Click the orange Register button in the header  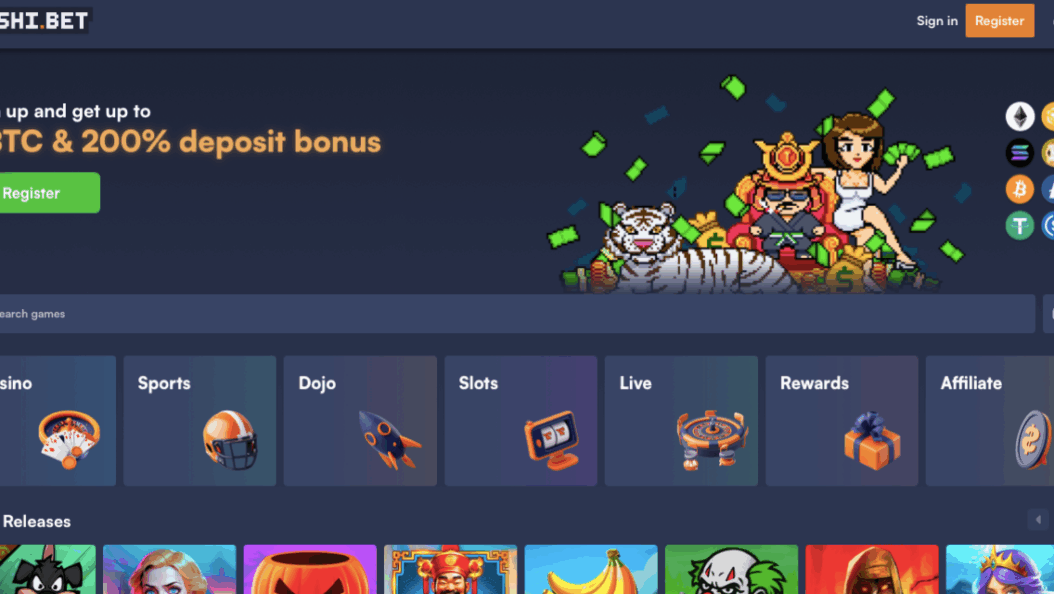1000,21
